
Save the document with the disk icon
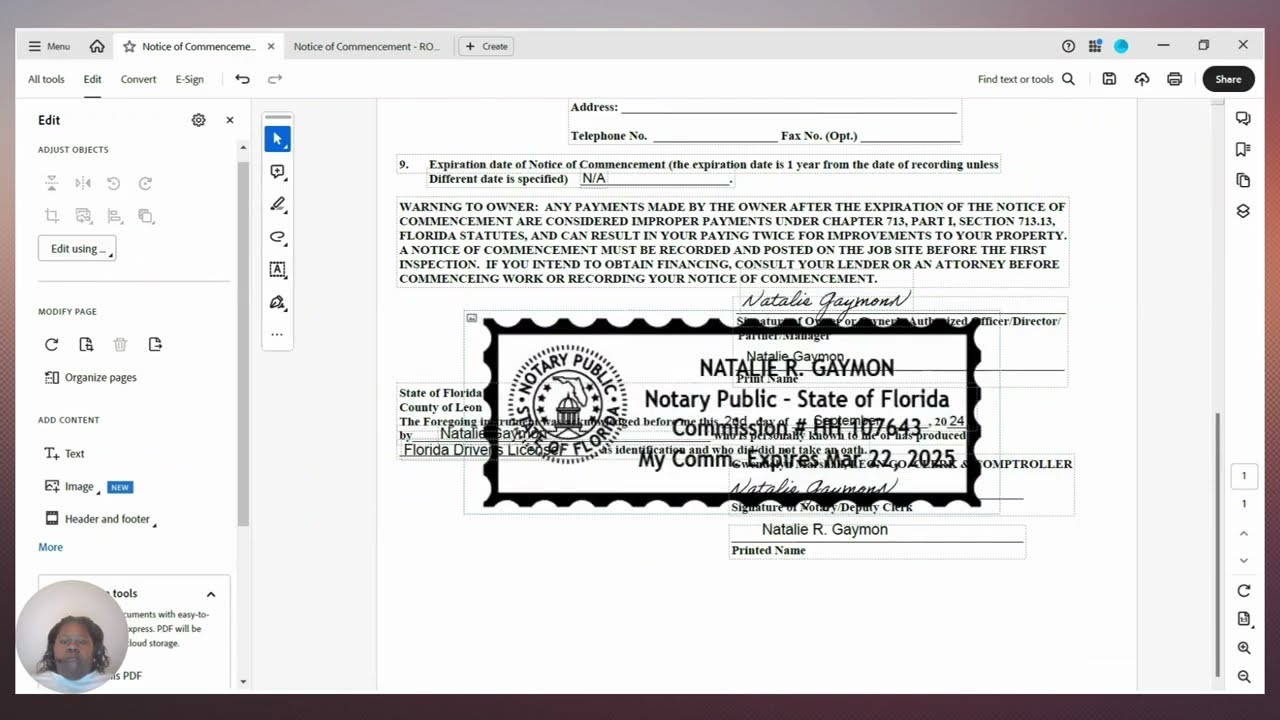point(1109,79)
